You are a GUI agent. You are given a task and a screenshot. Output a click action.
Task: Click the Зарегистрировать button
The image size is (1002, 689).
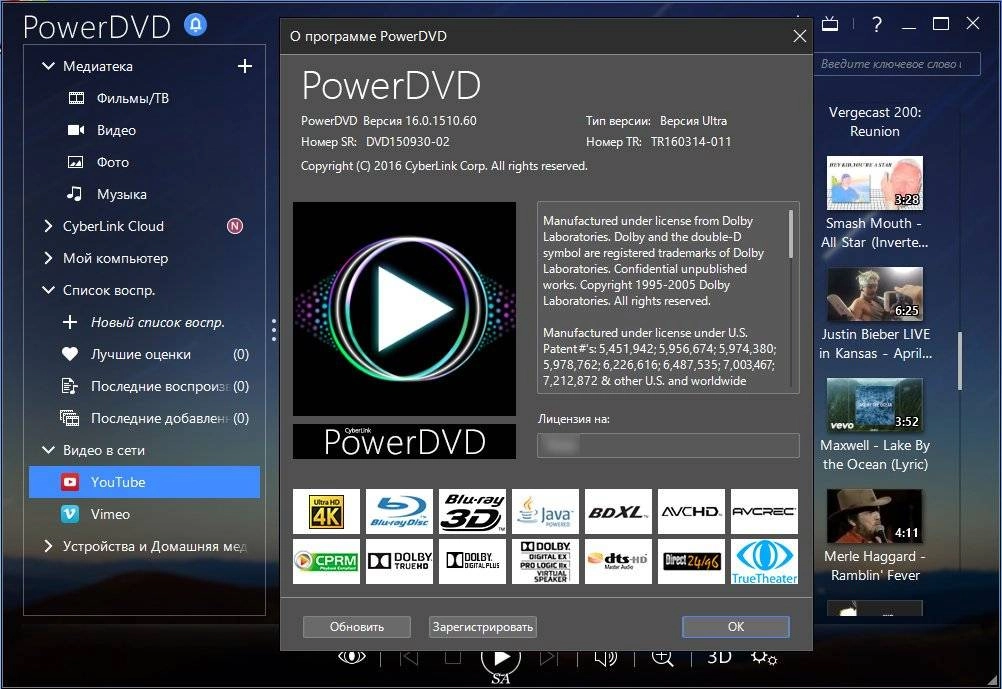[x=482, y=627]
